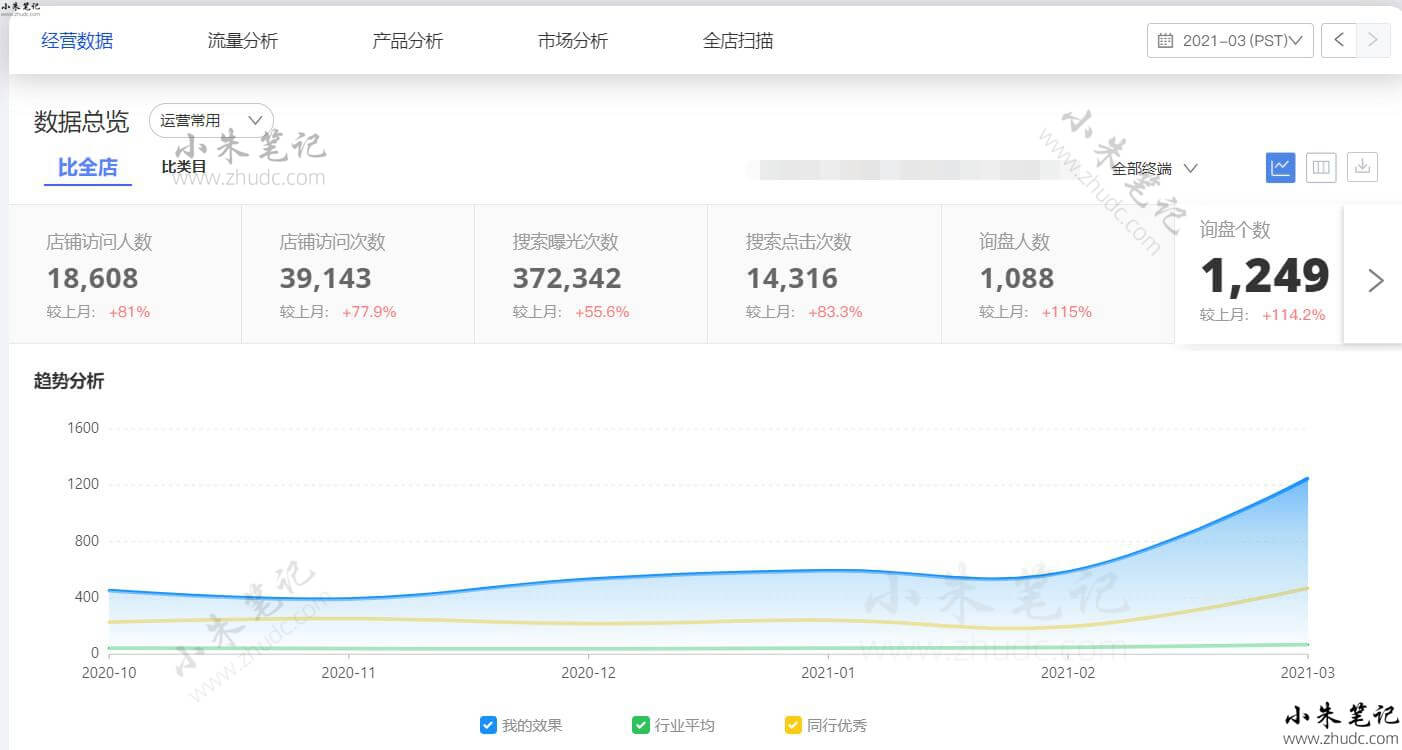Switch to 比类目 tab
1402x750 pixels.
[x=184, y=167]
